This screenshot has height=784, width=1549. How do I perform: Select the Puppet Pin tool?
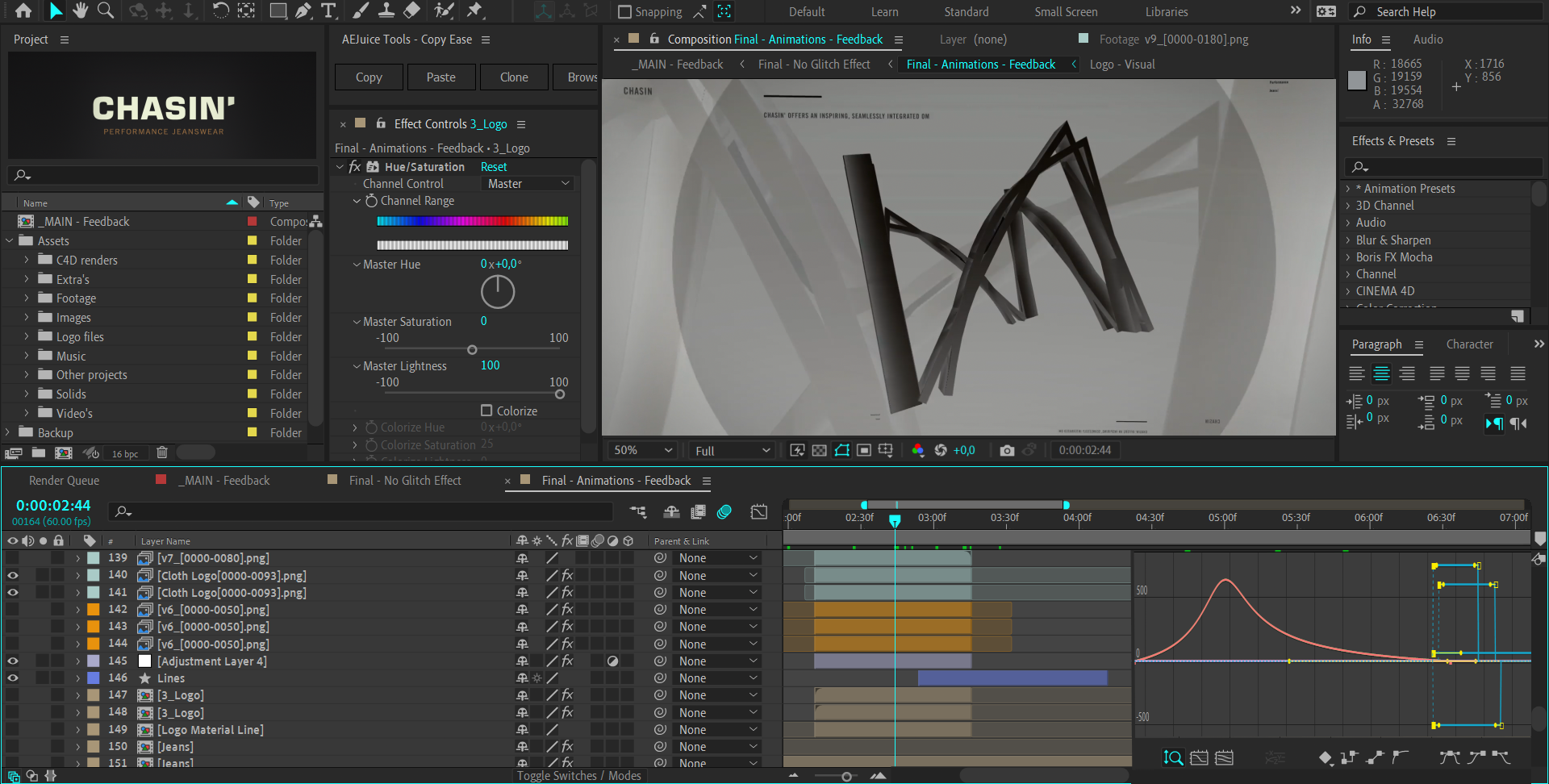click(475, 10)
